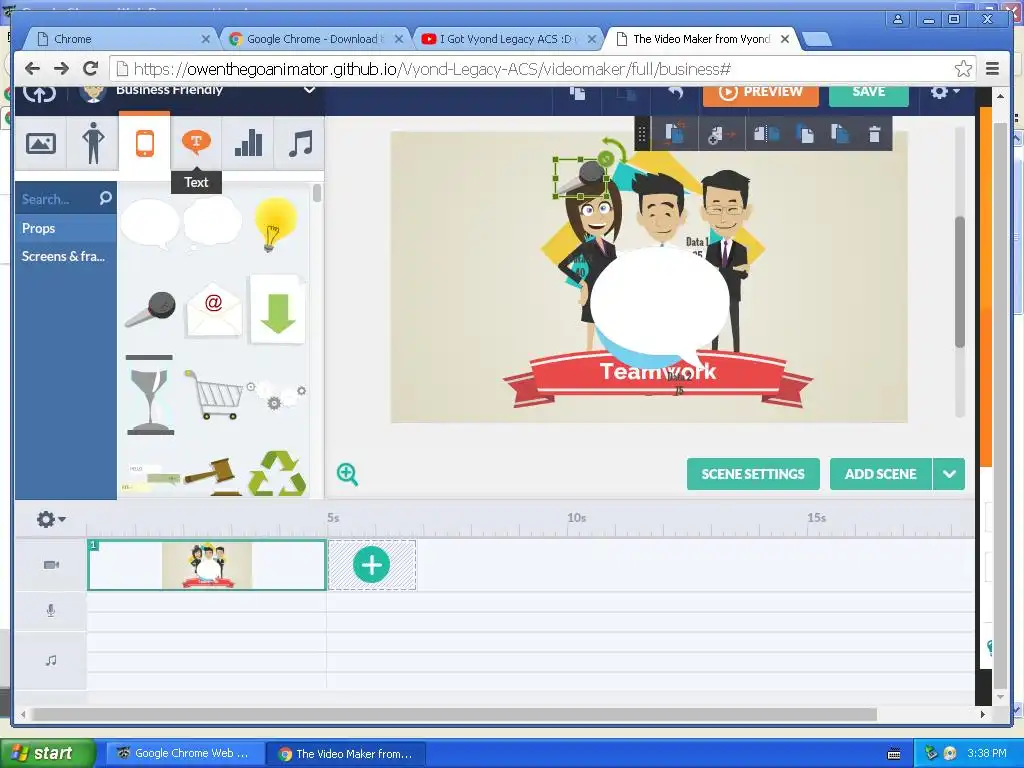The height and width of the screenshot is (768, 1024).
Task: Pick the light bulb prop
Action: point(275,225)
